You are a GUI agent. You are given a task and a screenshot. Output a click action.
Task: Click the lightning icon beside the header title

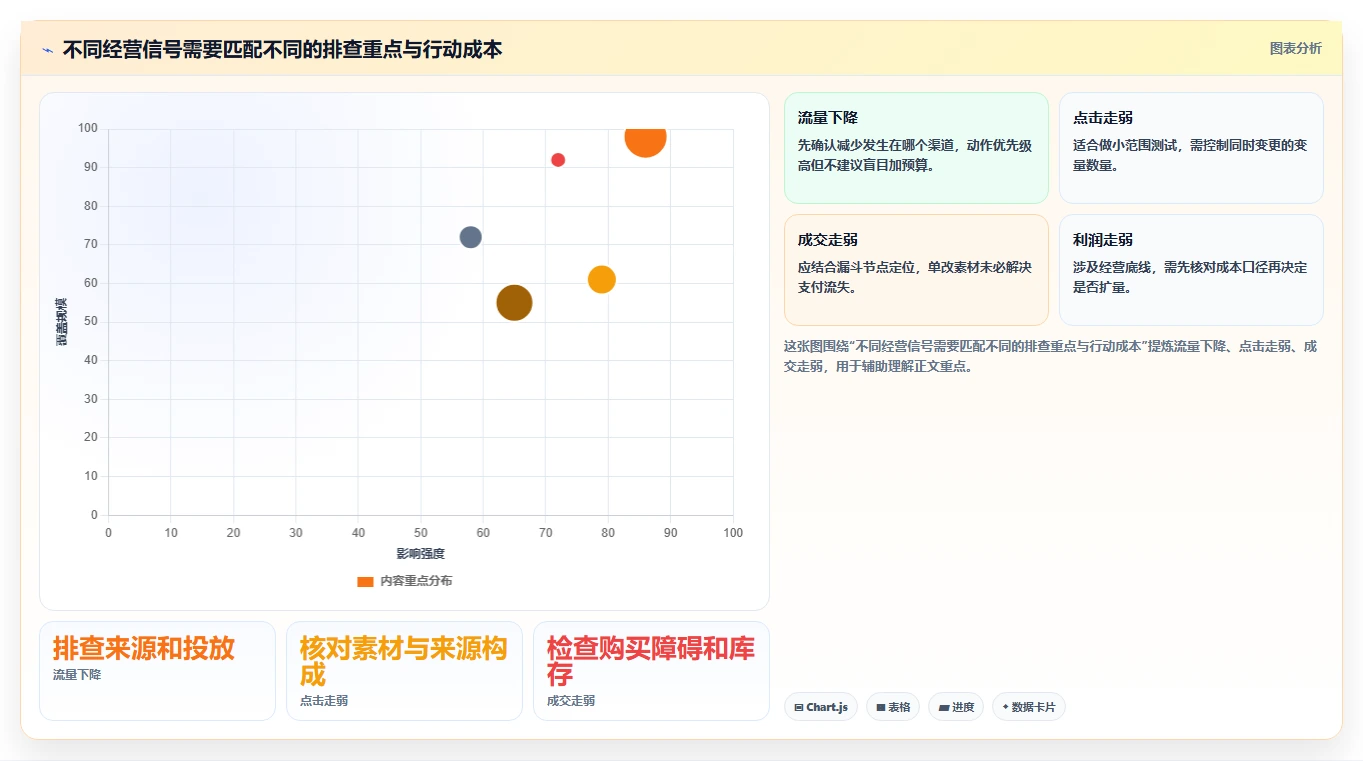(x=48, y=49)
